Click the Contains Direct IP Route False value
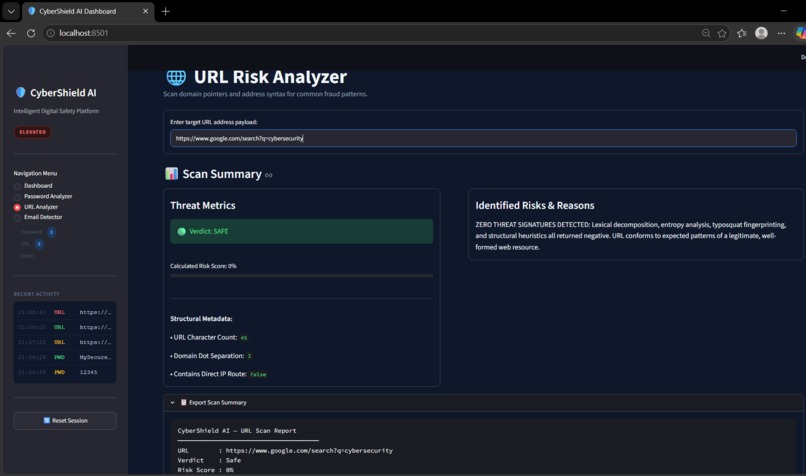806x476 pixels. pyautogui.click(x=258, y=374)
